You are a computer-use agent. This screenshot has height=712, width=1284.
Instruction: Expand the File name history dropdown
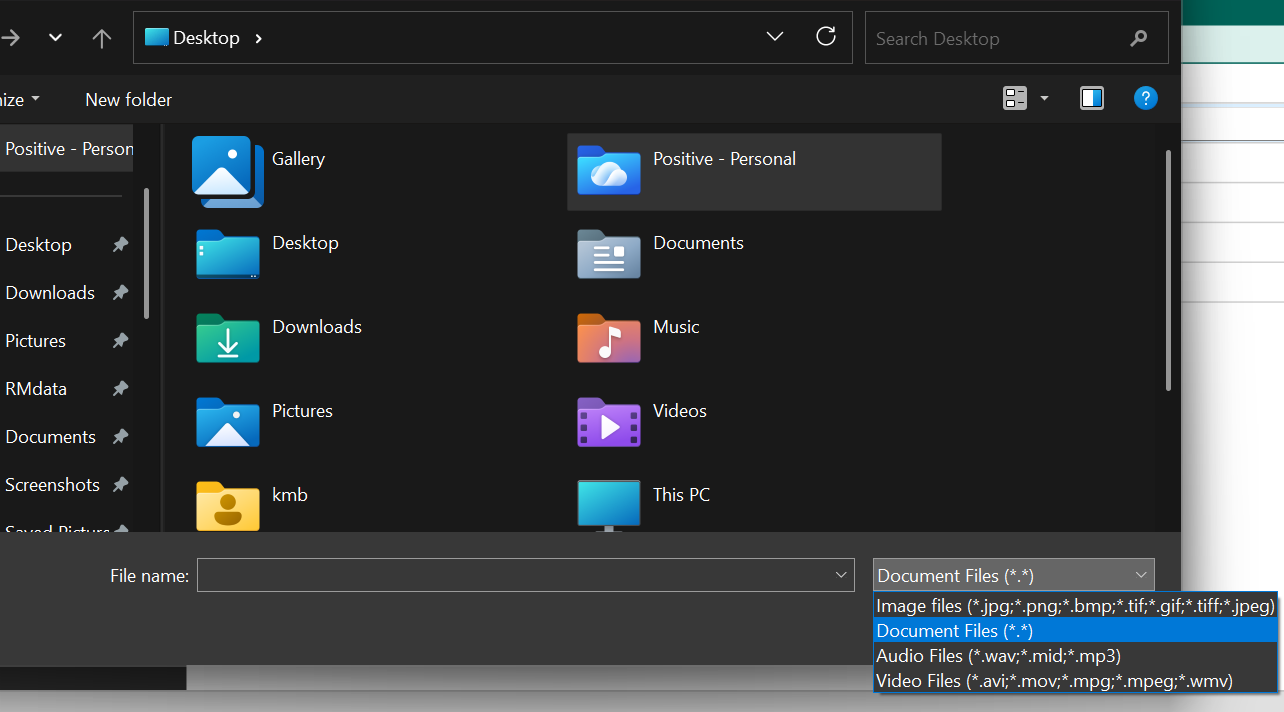pos(840,575)
